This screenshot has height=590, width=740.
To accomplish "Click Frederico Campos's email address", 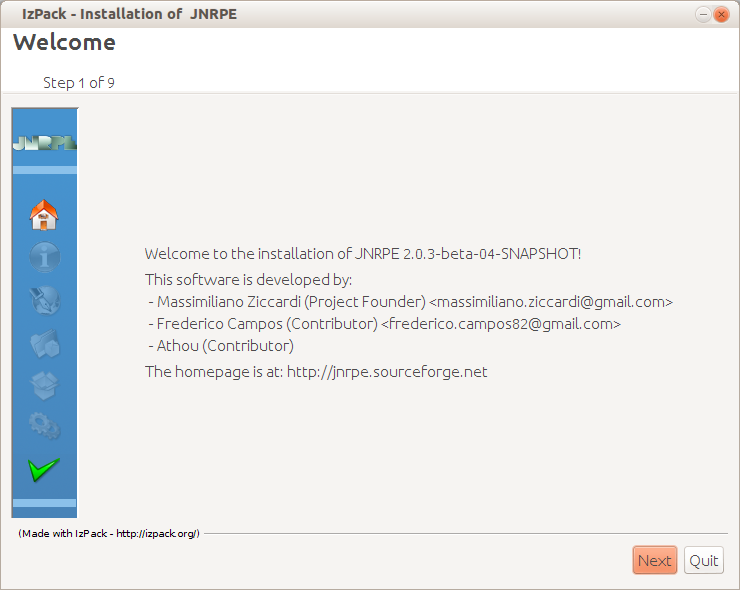I will tap(501, 324).
